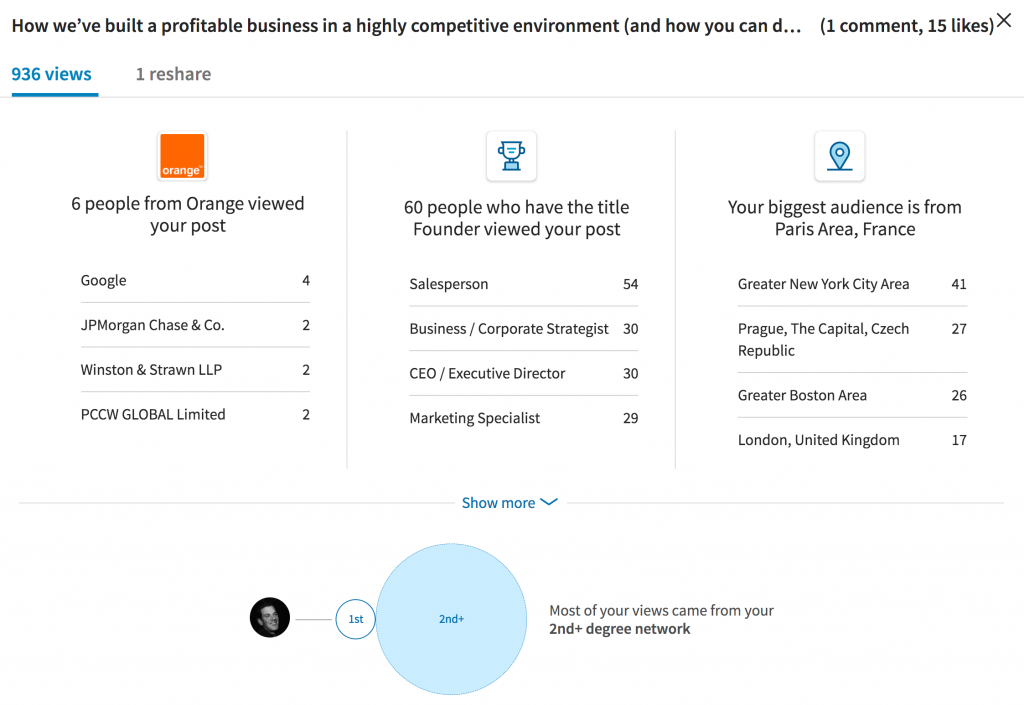Switch to the 936 views tab

[52, 74]
